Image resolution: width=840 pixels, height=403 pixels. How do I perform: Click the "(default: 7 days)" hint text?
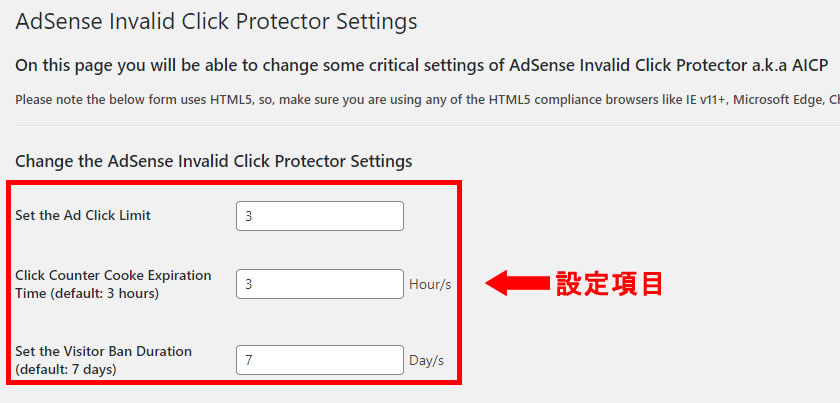click(65, 369)
